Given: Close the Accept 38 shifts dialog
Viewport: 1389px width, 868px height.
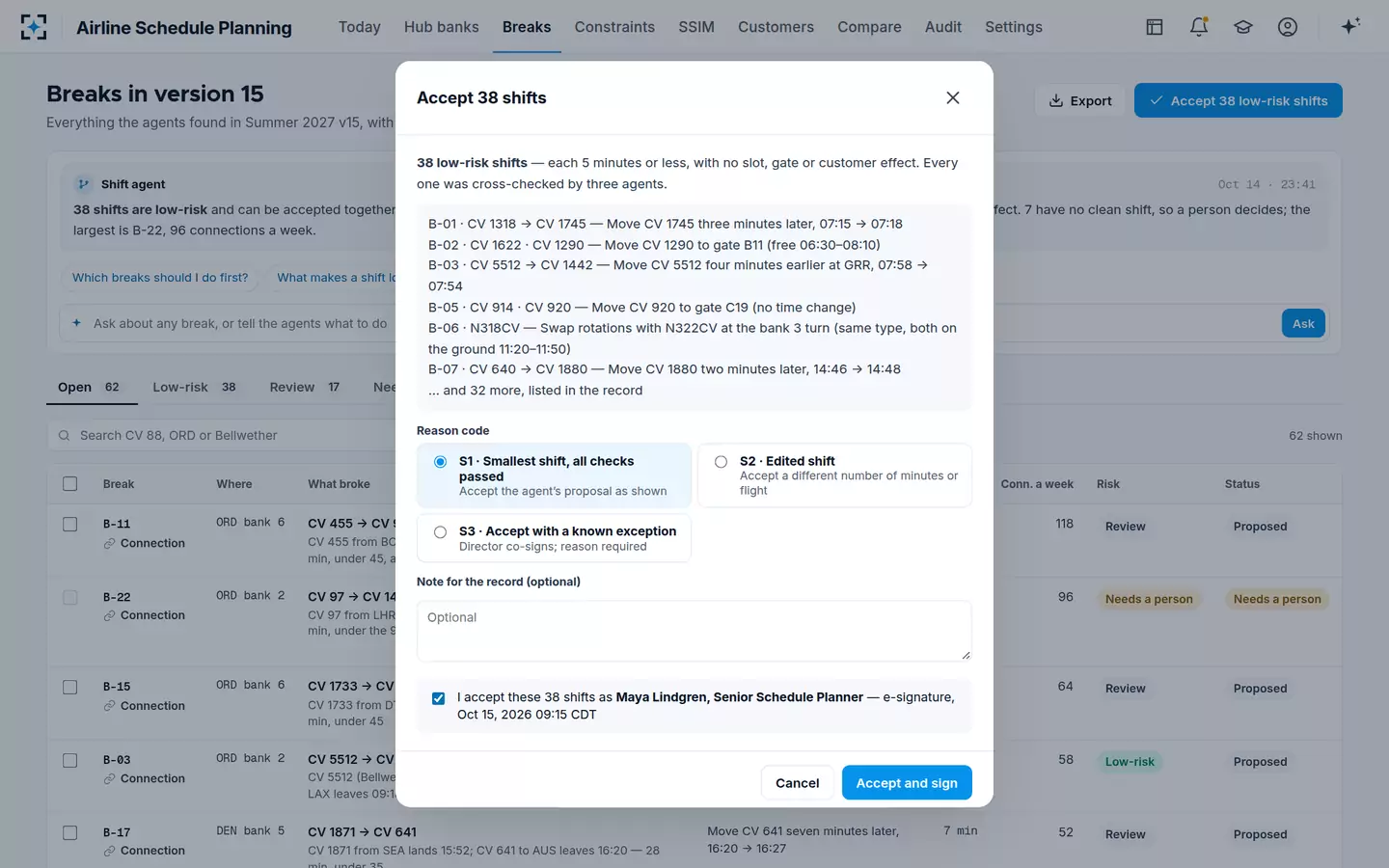Looking at the screenshot, I should (x=953, y=97).
